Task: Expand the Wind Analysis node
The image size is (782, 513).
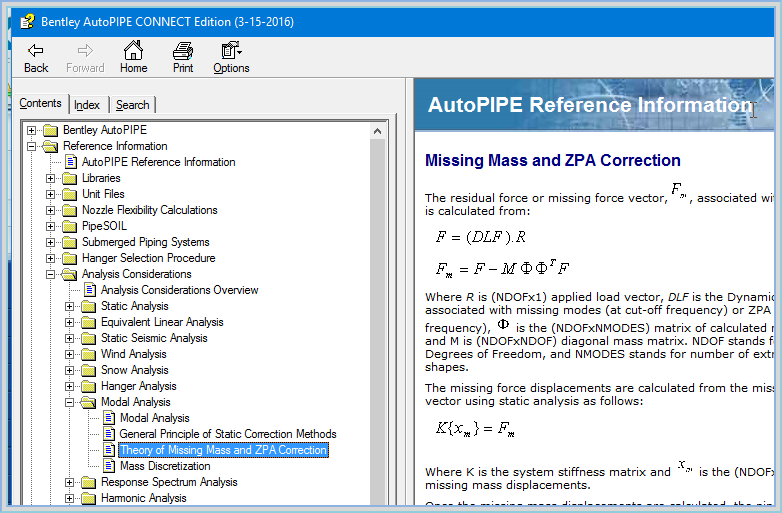Action: (x=70, y=354)
